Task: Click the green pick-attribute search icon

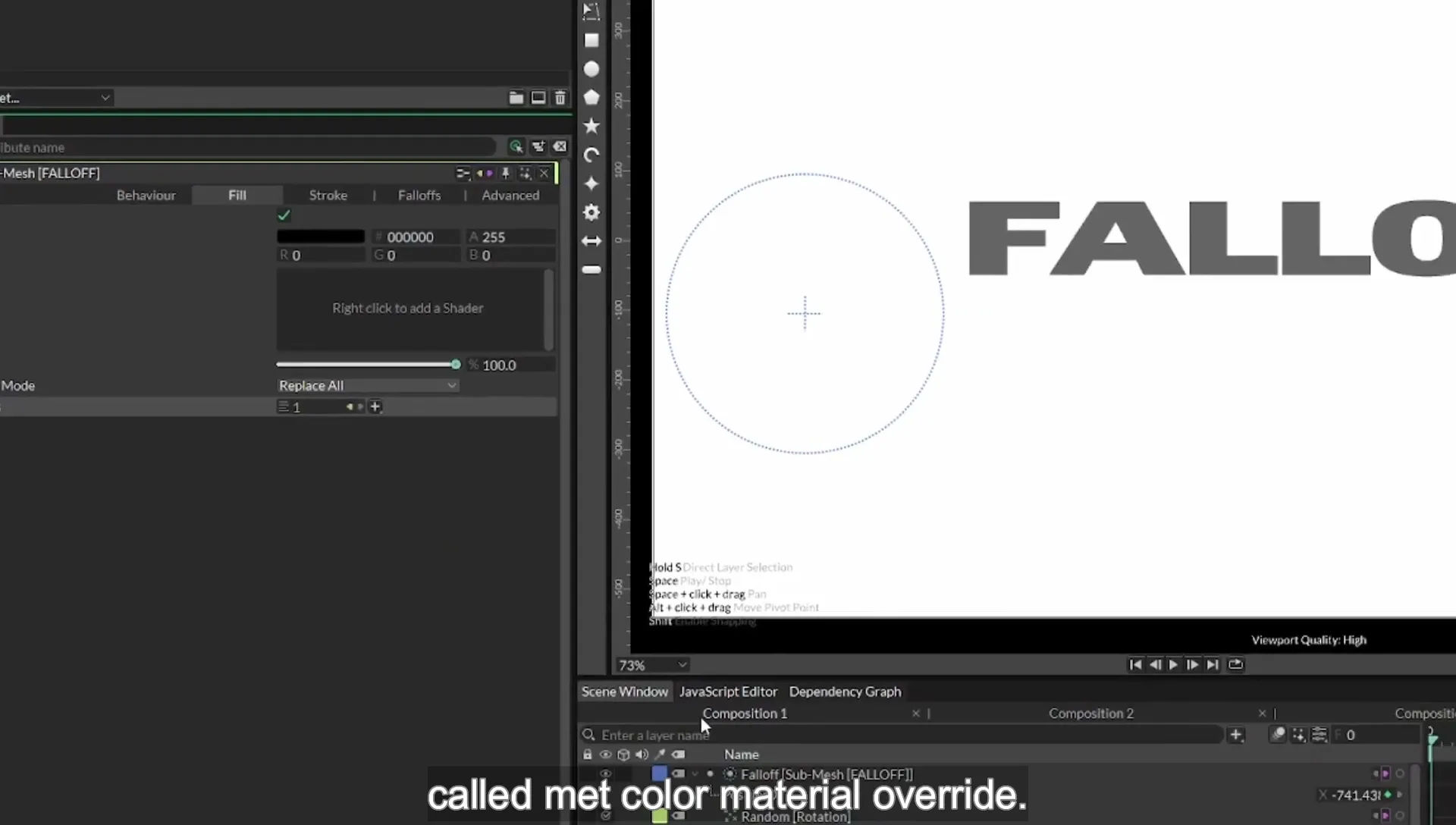Action: [x=516, y=147]
